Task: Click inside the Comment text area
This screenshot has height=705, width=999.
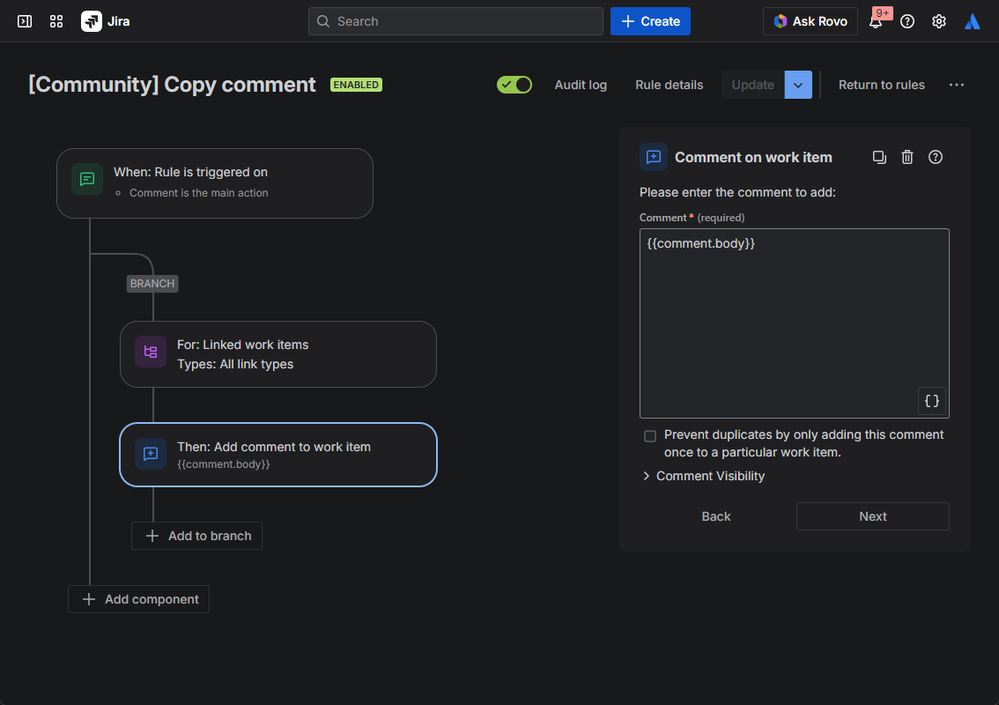Action: [794, 324]
